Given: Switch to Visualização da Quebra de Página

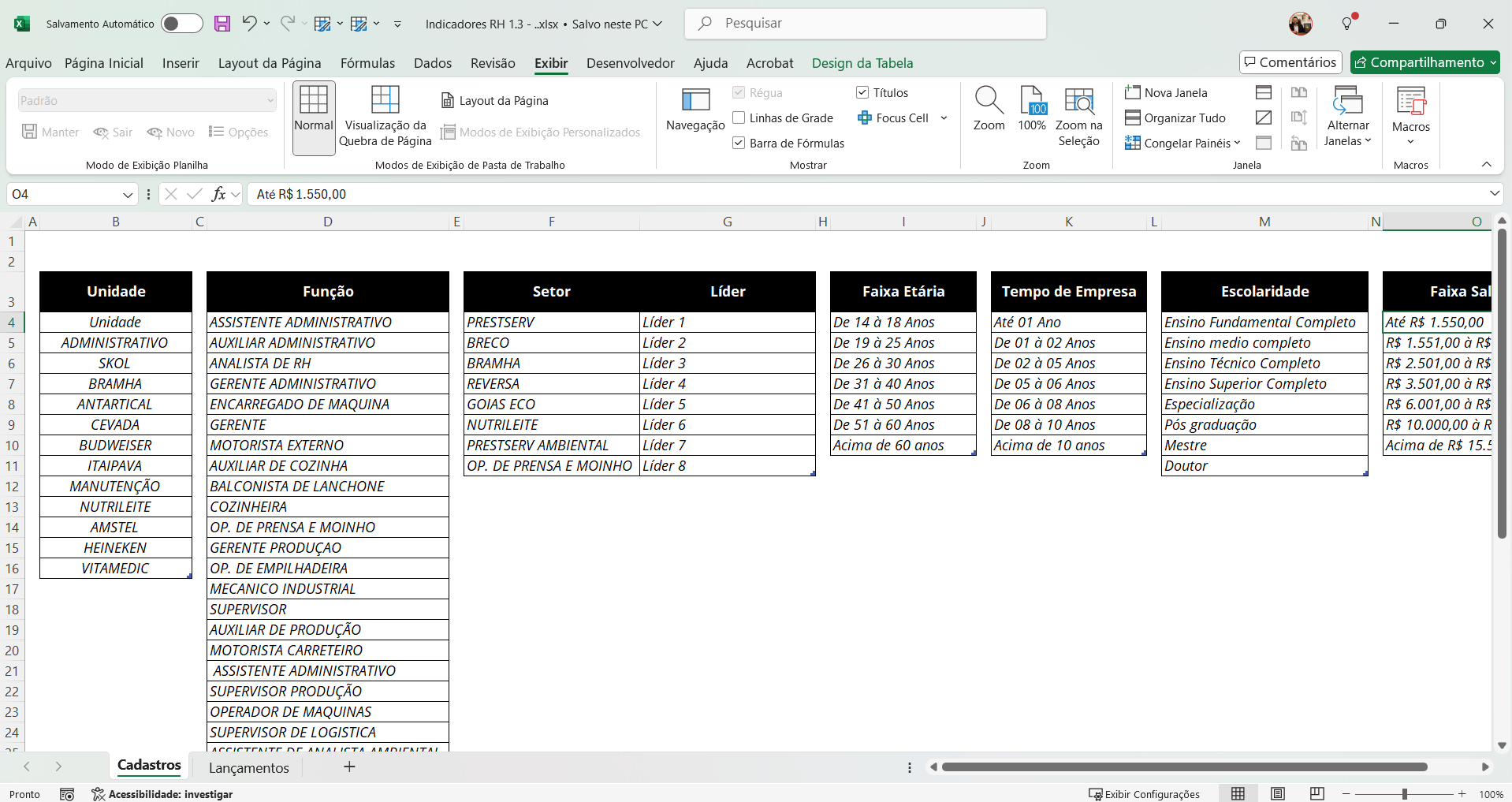Looking at the screenshot, I should tap(385, 116).
